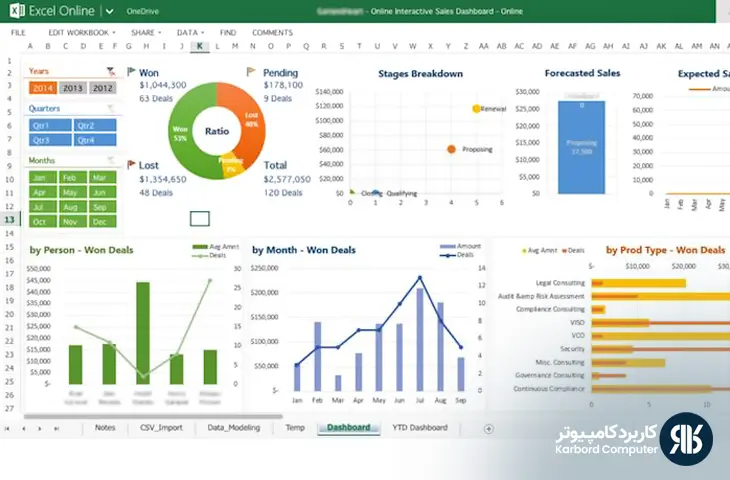730x480 pixels.
Task: Click the Legal Consulting bar in Prod Type chart
Action: pyautogui.click(x=638, y=283)
